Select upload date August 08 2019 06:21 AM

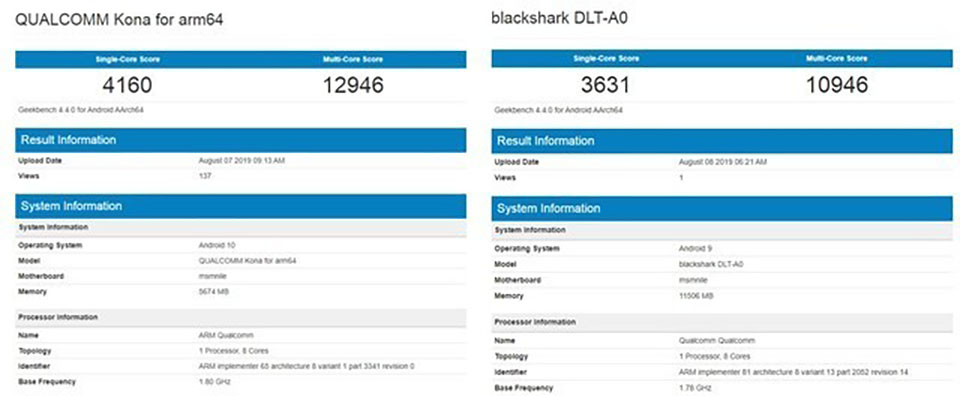pyautogui.click(x=723, y=162)
